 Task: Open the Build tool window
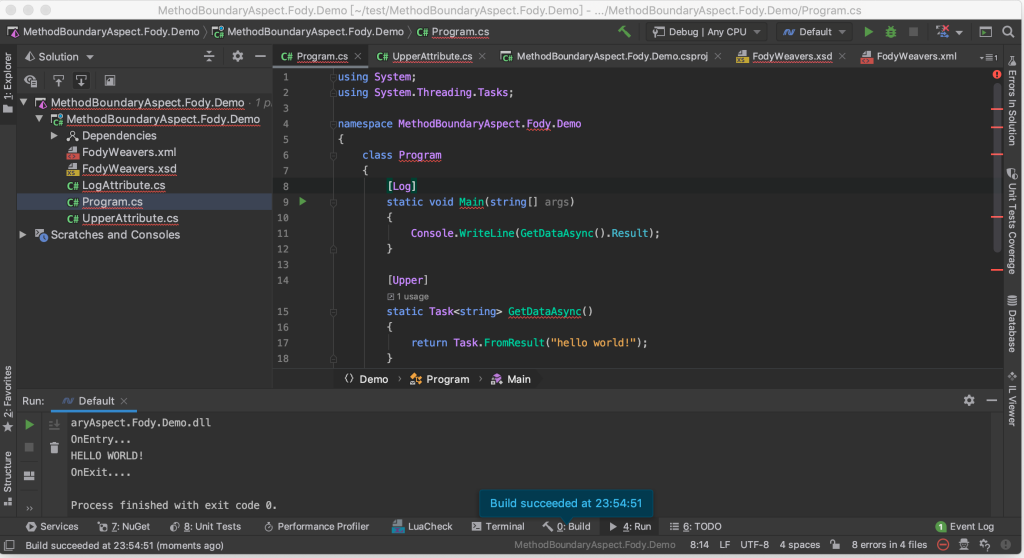[x=566, y=527]
